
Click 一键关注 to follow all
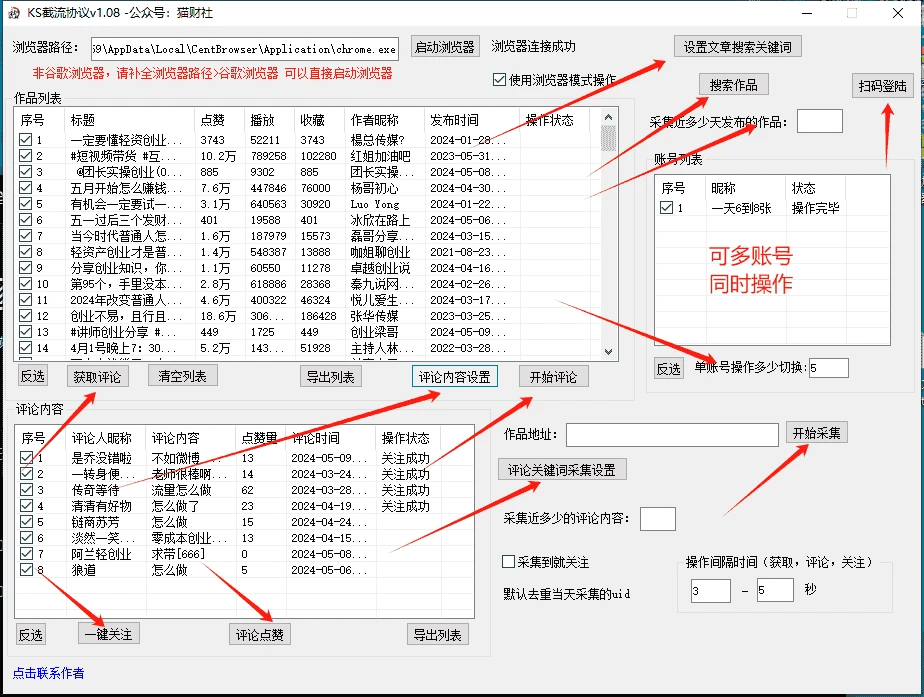108,633
